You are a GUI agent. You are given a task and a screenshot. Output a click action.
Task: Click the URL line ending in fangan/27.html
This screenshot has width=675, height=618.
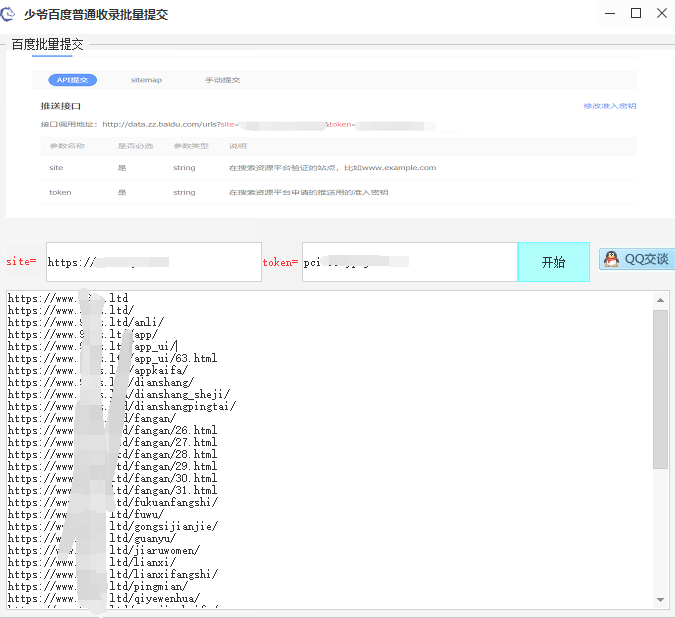click(x=113, y=442)
